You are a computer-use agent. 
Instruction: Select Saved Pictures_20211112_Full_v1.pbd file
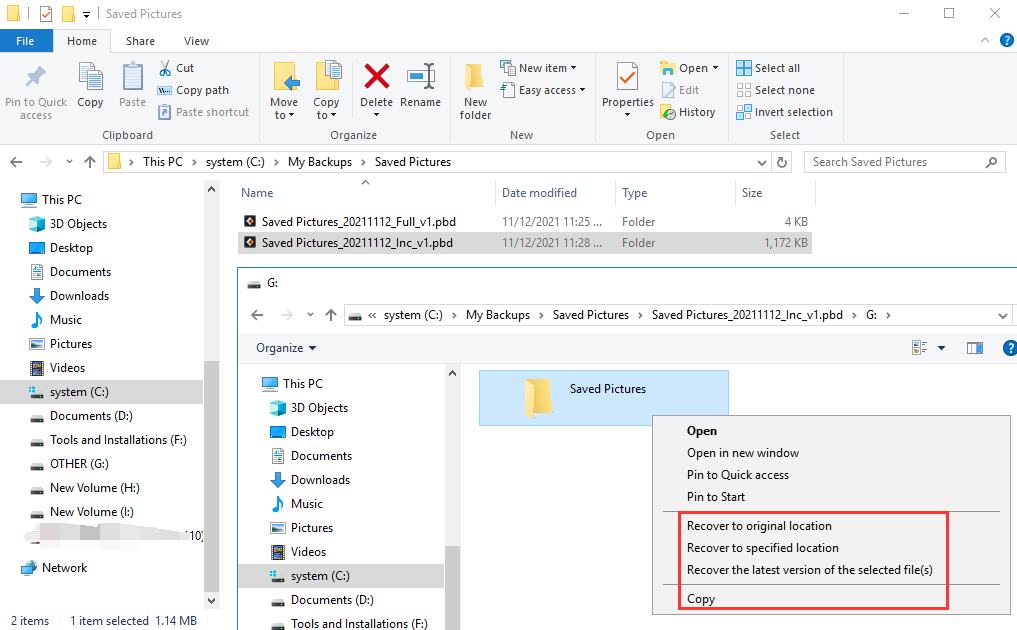click(358, 222)
